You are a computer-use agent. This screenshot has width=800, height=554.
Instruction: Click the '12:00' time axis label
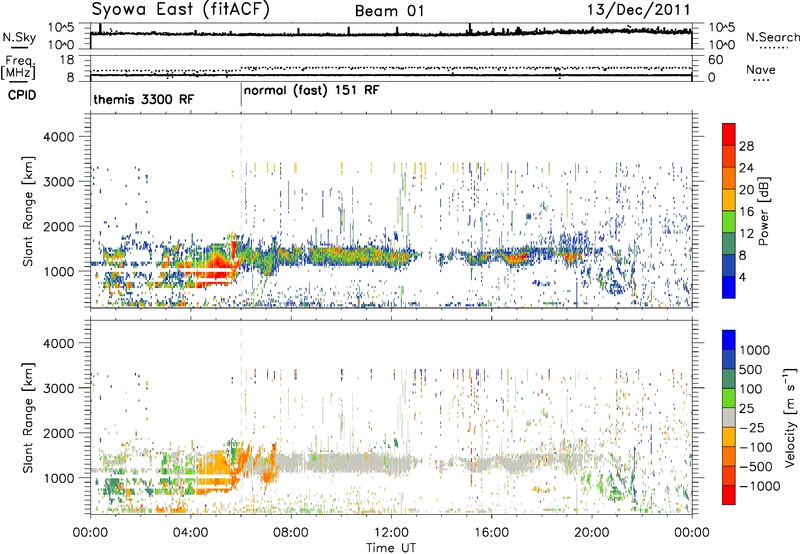(x=391, y=533)
